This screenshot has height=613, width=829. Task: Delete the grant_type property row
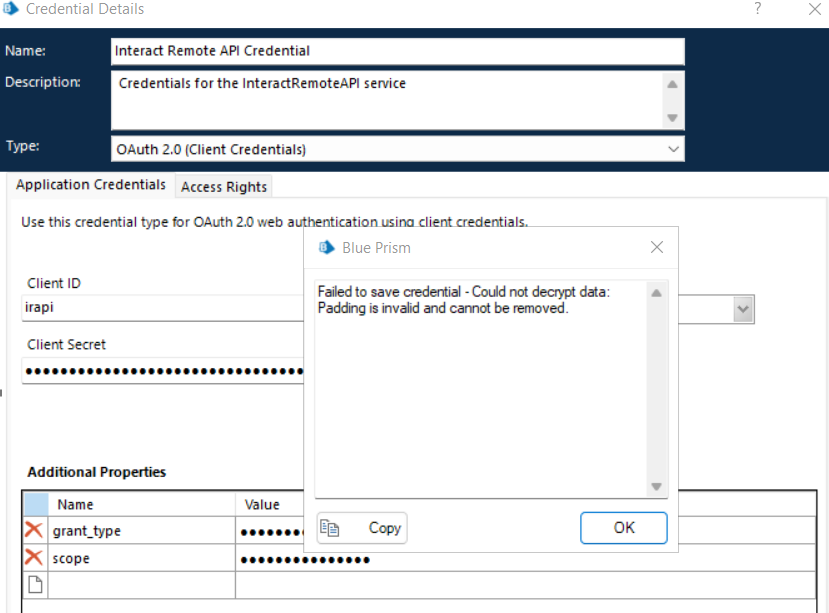[34, 530]
